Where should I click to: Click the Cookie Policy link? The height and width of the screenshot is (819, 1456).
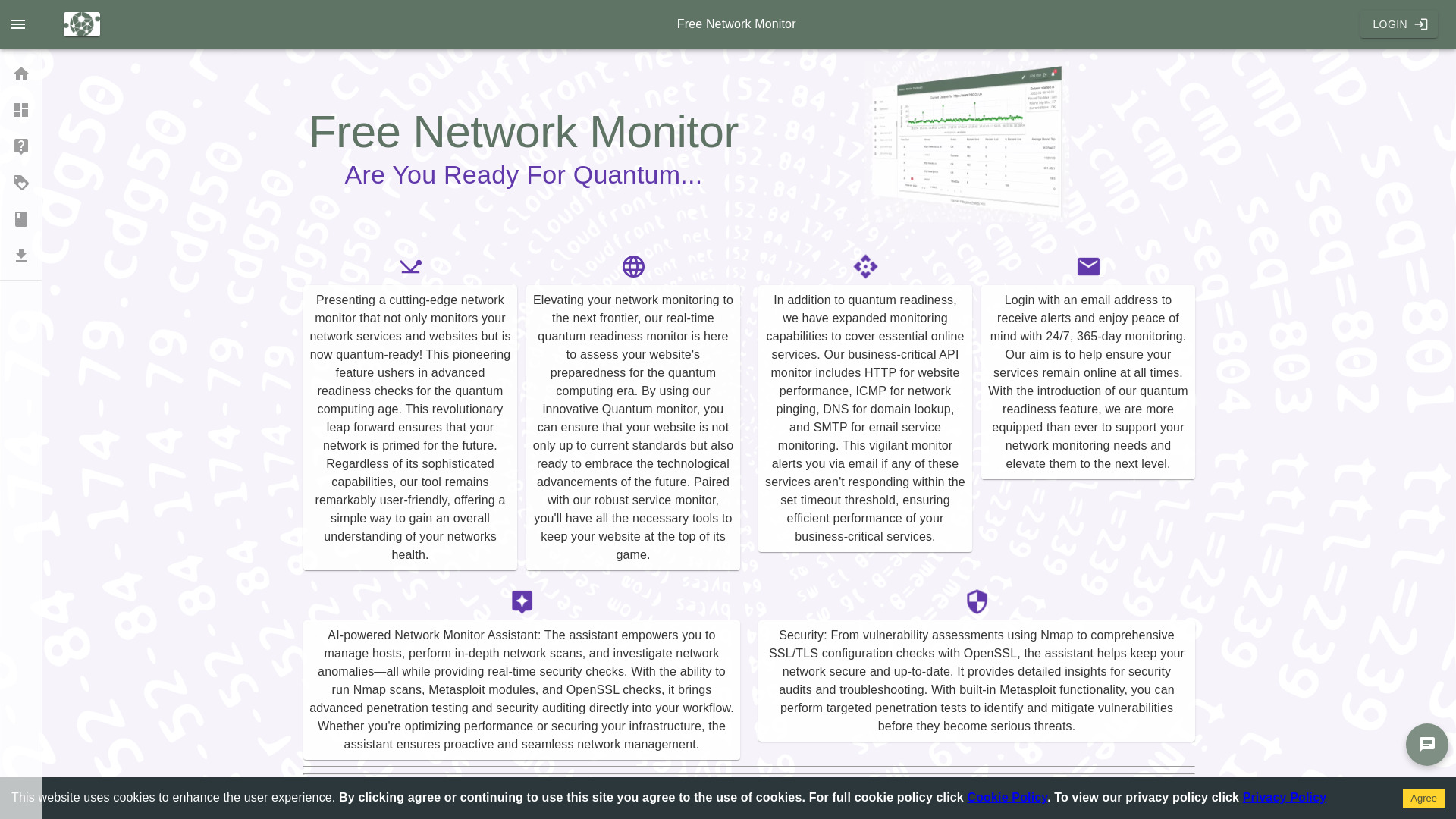coord(1007,797)
